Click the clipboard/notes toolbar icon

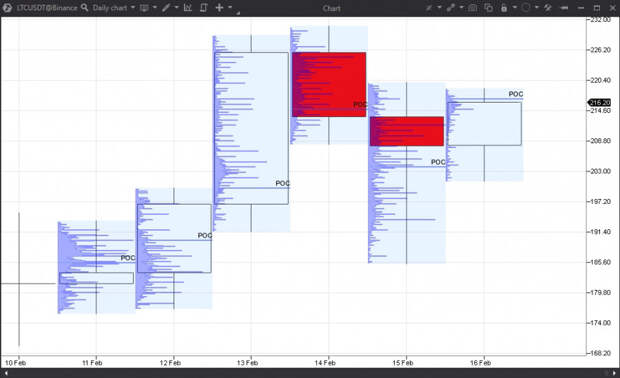[x=204, y=8]
